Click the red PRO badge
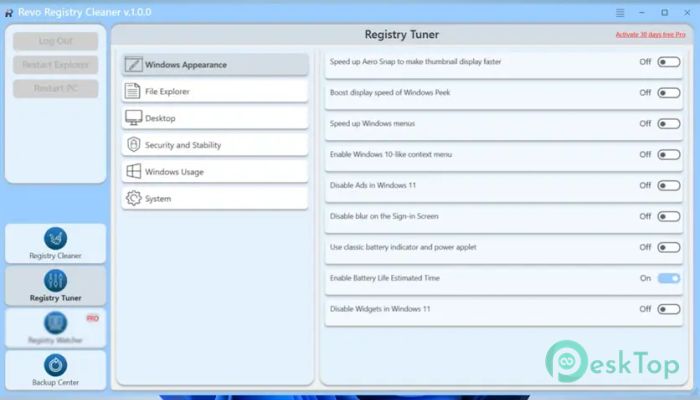The width and height of the screenshot is (700, 400). click(92, 318)
